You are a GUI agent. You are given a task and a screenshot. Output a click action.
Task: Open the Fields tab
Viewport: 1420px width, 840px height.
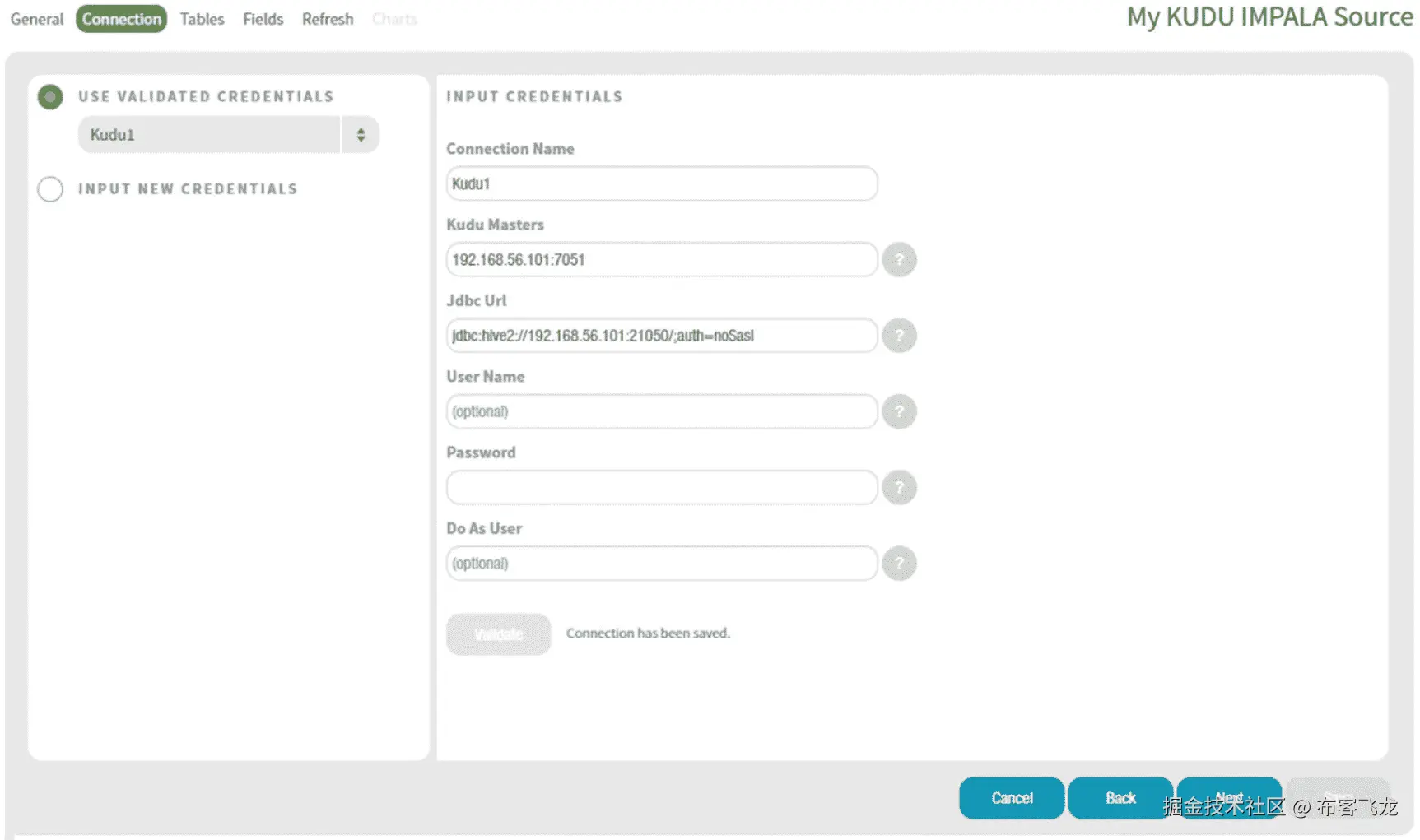point(263,19)
